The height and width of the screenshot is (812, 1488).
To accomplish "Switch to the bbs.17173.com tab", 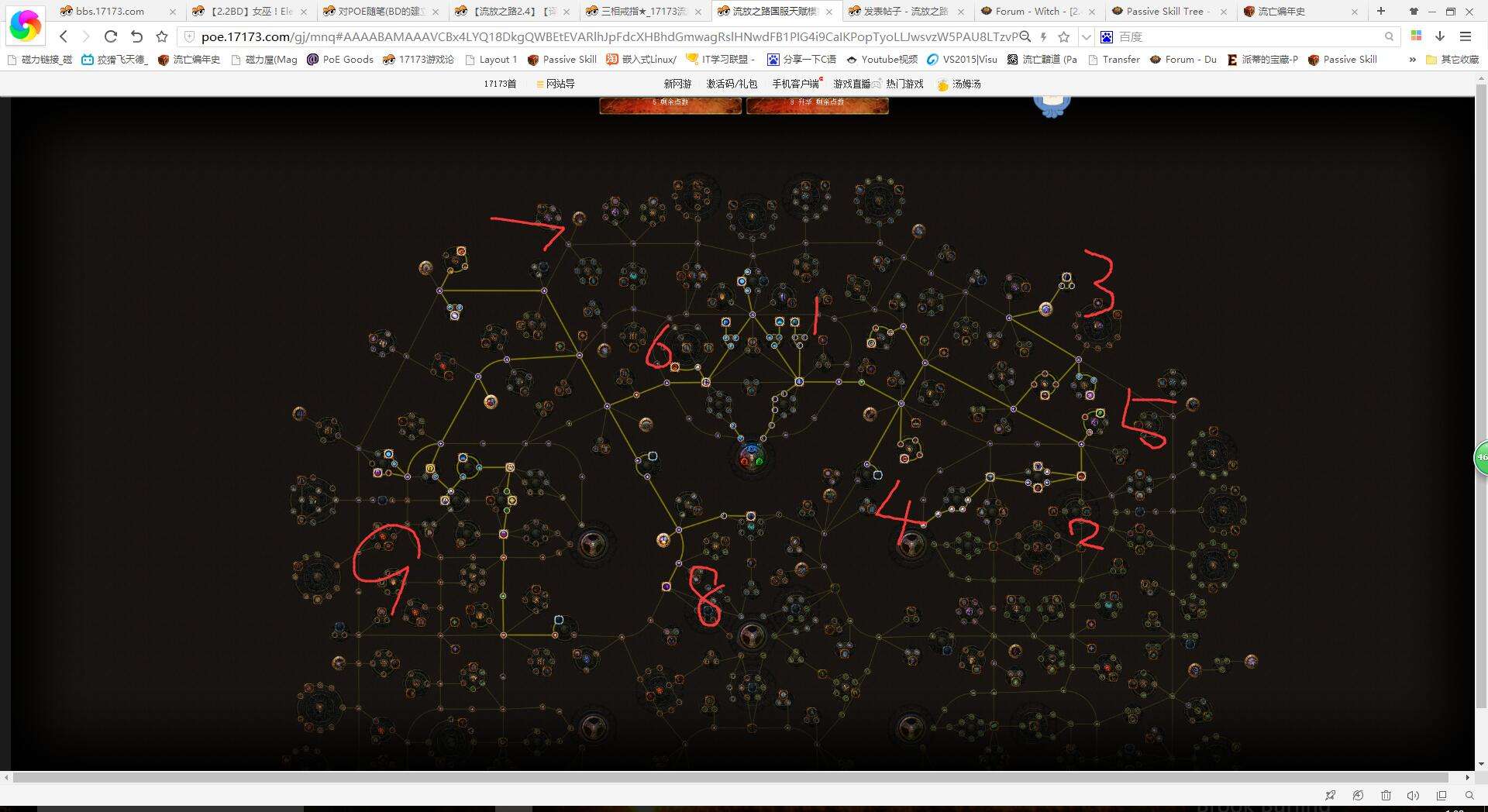I will [x=118, y=11].
